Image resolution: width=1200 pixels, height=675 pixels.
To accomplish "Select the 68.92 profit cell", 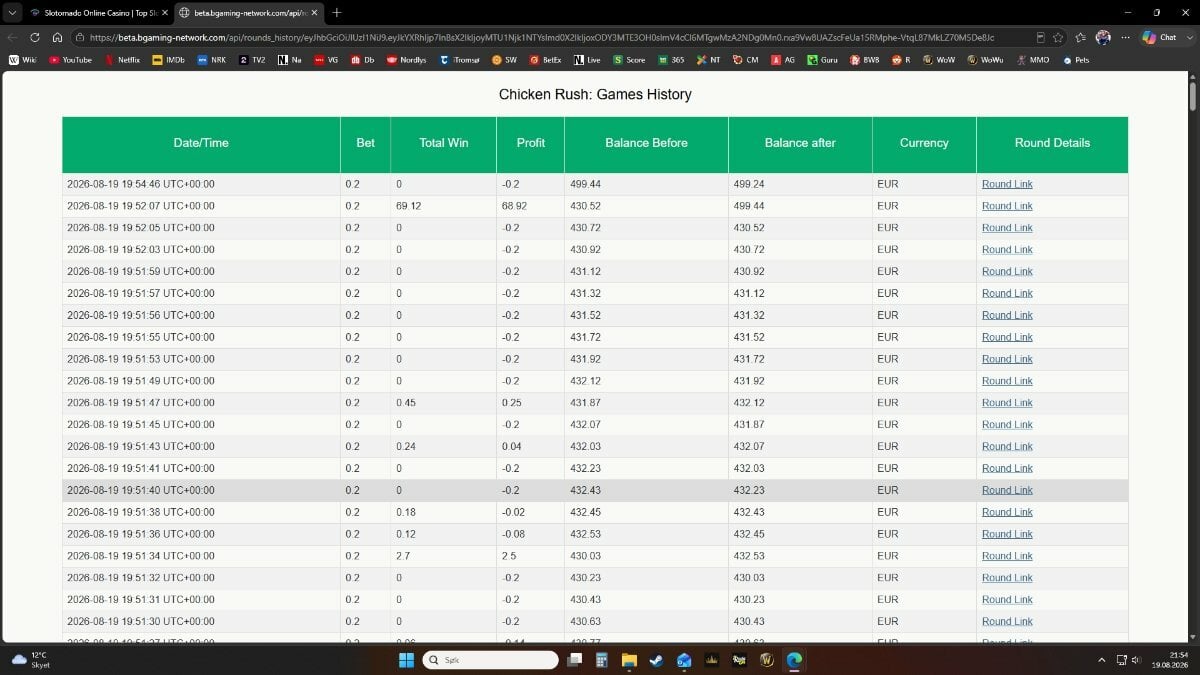I will click(x=530, y=206).
